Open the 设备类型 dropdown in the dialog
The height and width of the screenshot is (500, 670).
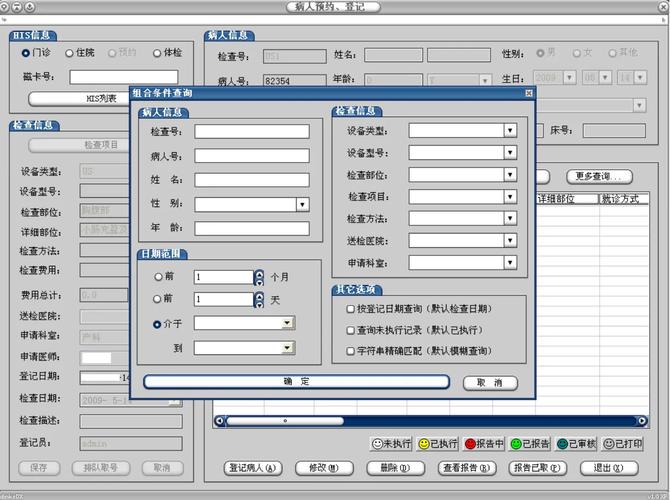(510, 130)
